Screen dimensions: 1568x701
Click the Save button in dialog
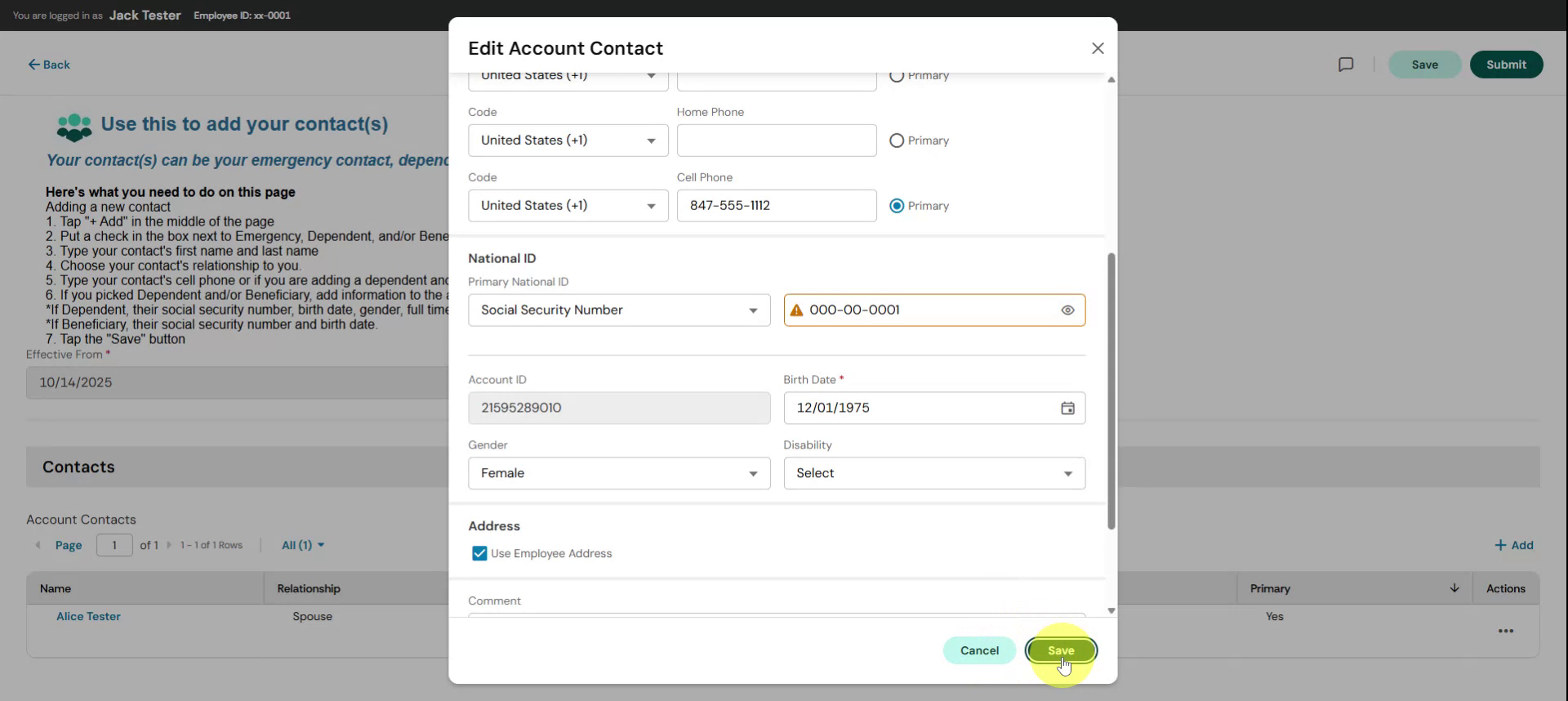pos(1060,650)
